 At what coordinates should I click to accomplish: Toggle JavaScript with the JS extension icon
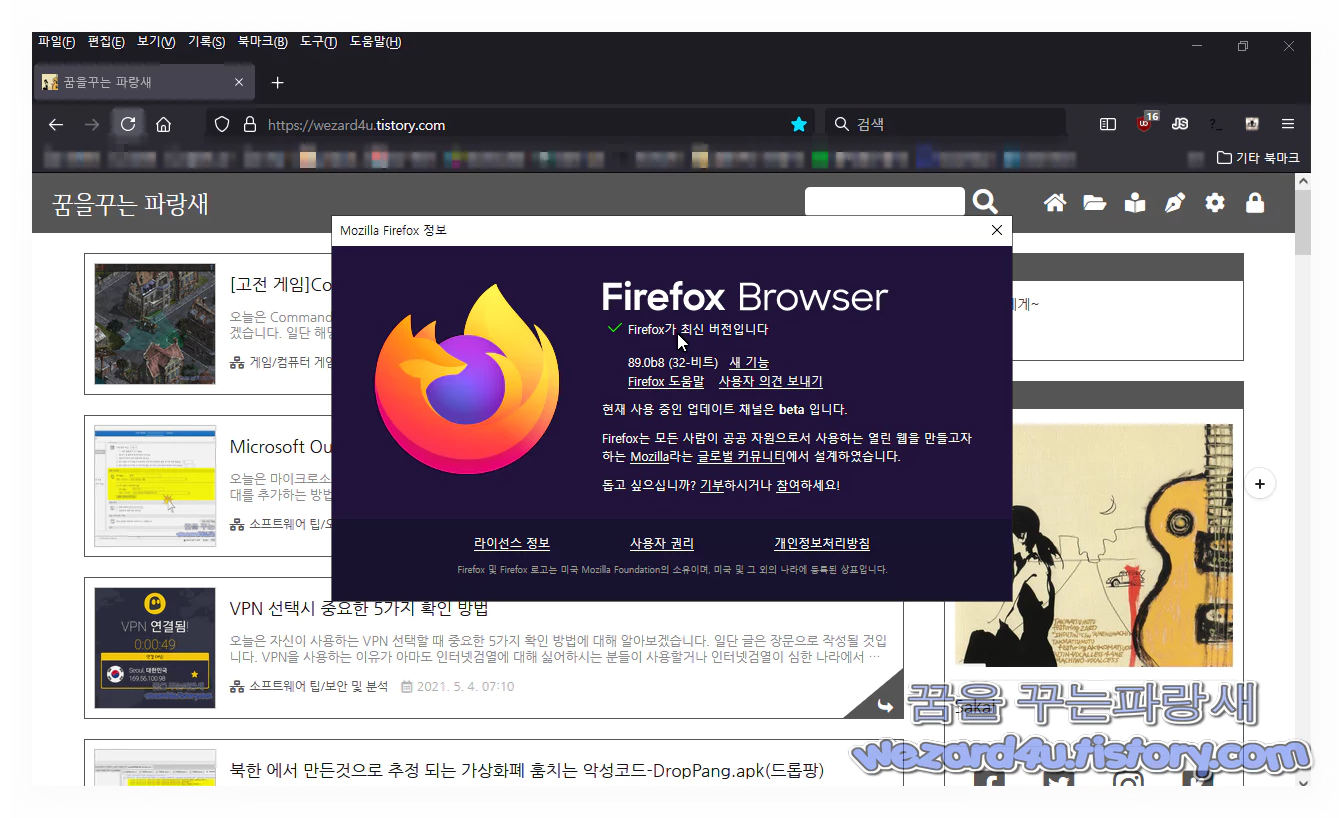pyautogui.click(x=1179, y=124)
